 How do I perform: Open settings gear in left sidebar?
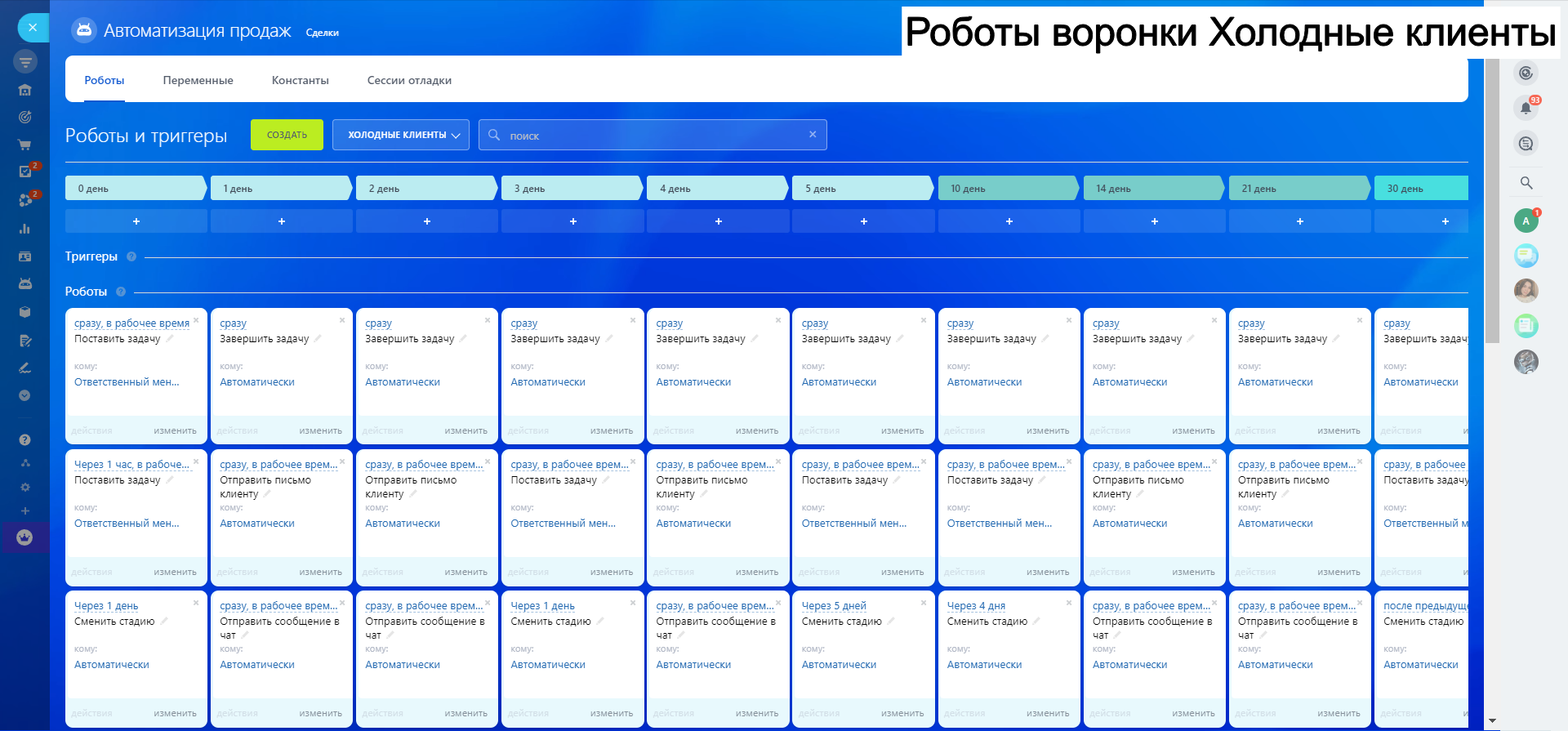pyautogui.click(x=24, y=487)
